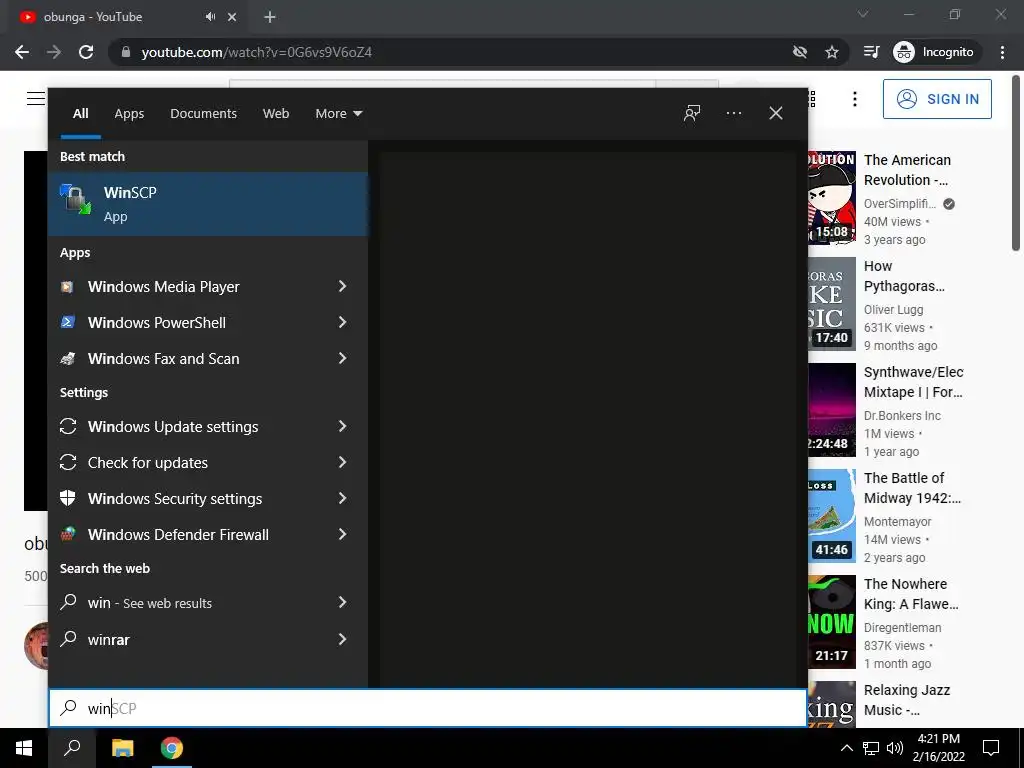
Task: Click magnifier icon beside winrar suggestion
Action: tap(68, 639)
